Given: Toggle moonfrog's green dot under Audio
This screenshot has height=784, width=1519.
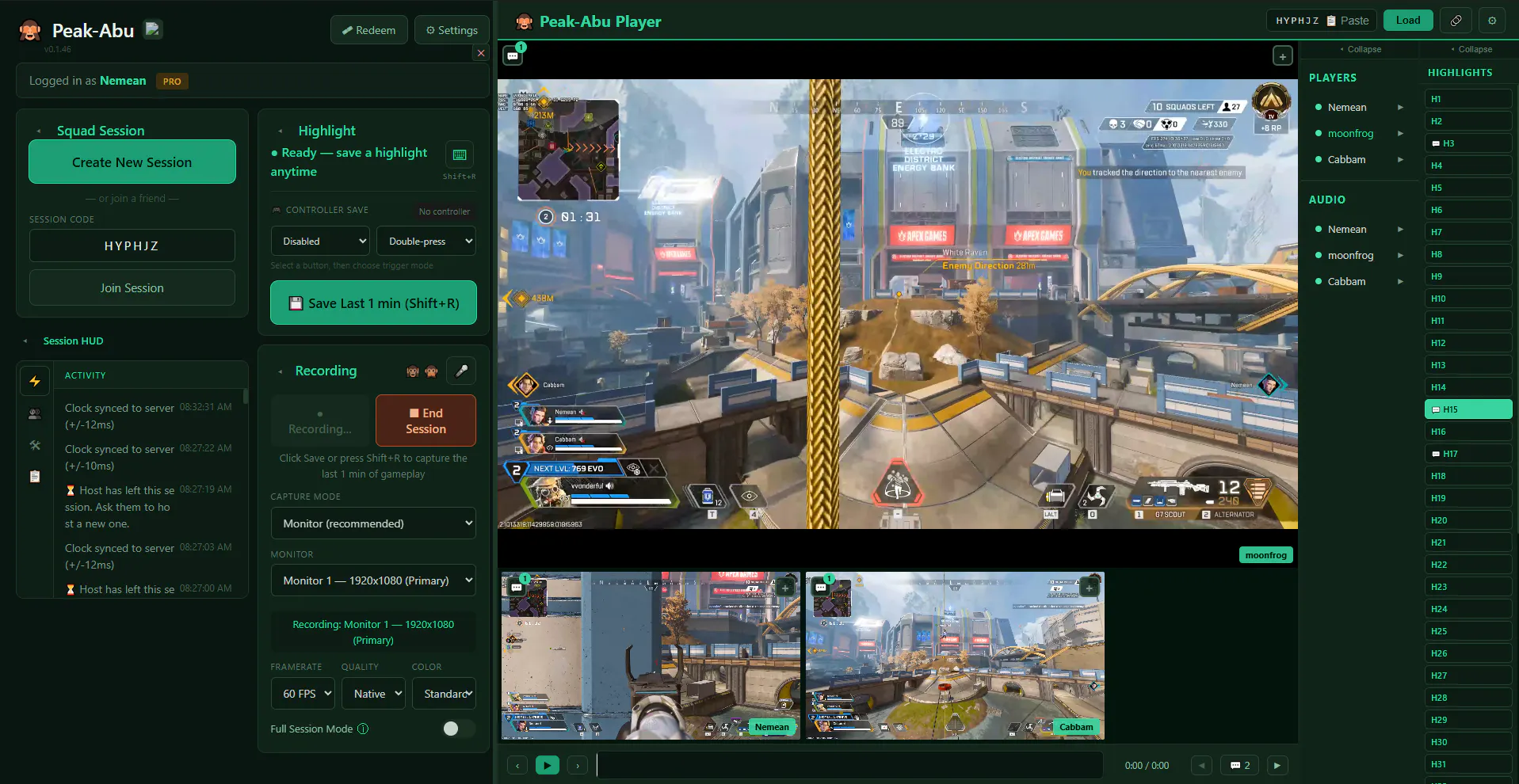Looking at the screenshot, I should [x=1319, y=255].
